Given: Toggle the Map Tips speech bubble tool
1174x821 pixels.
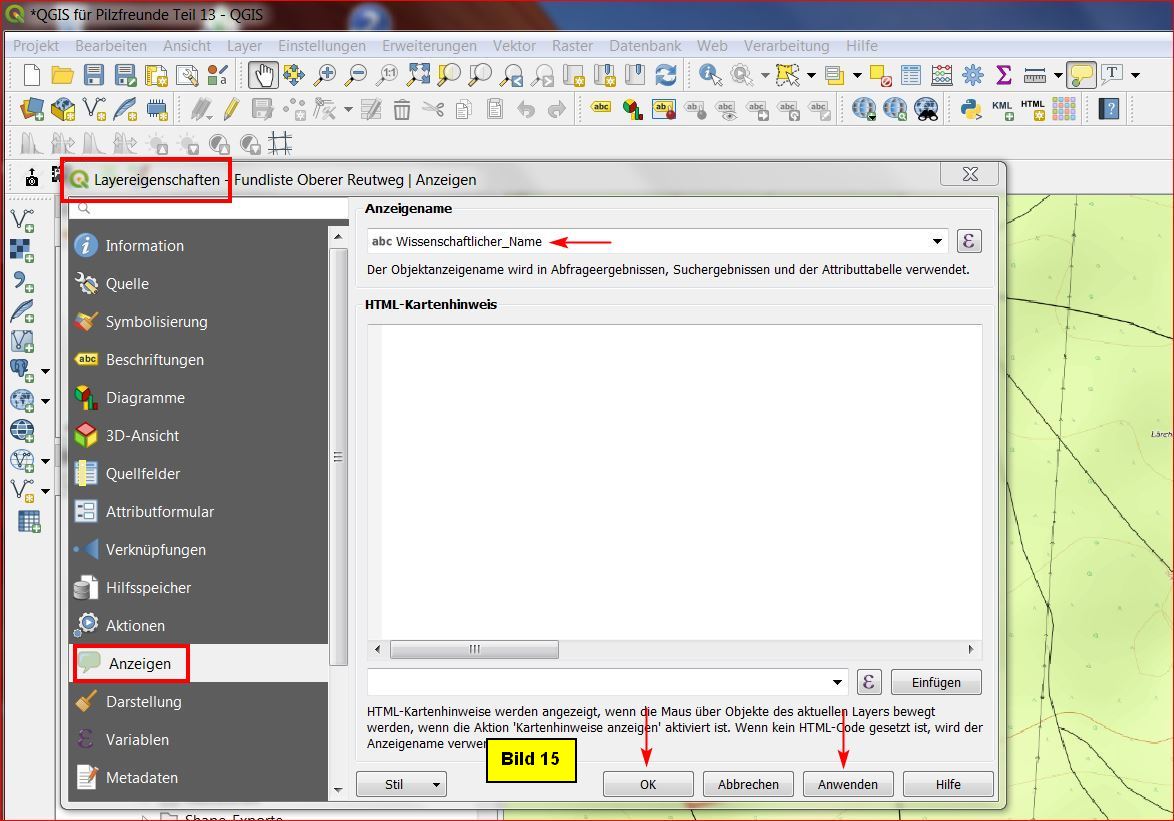Looking at the screenshot, I should click(x=1081, y=75).
